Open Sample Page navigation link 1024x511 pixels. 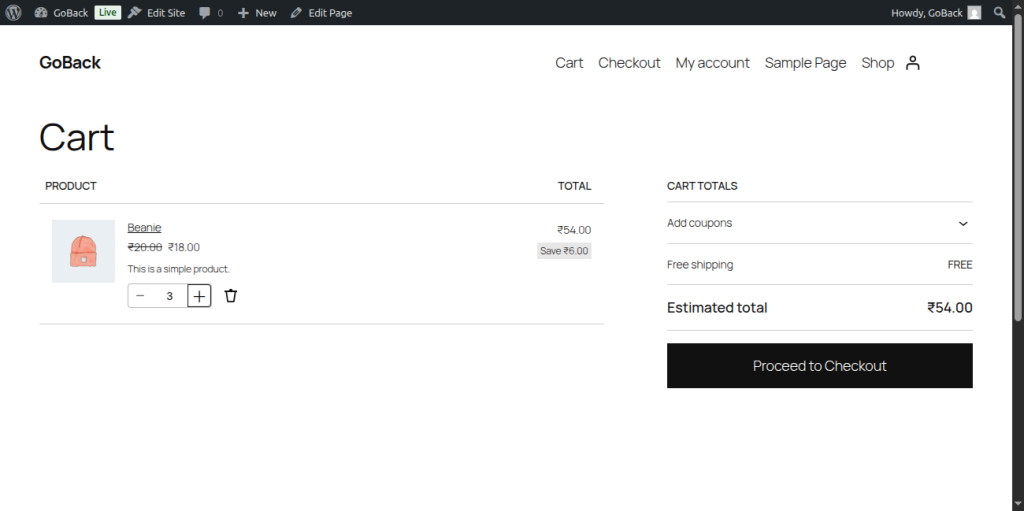[805, 63]
